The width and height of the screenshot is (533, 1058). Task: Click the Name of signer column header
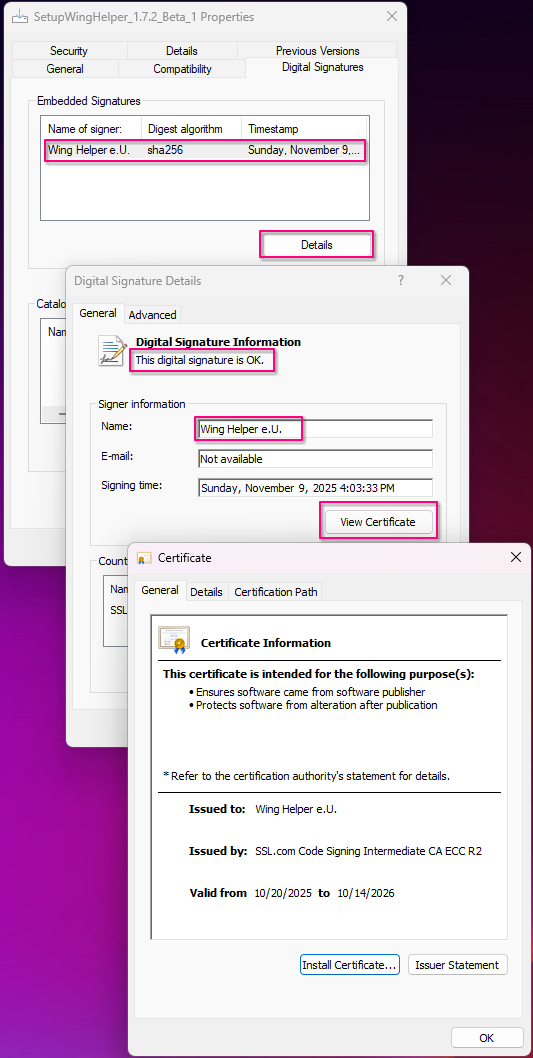(x=92, y=128)
